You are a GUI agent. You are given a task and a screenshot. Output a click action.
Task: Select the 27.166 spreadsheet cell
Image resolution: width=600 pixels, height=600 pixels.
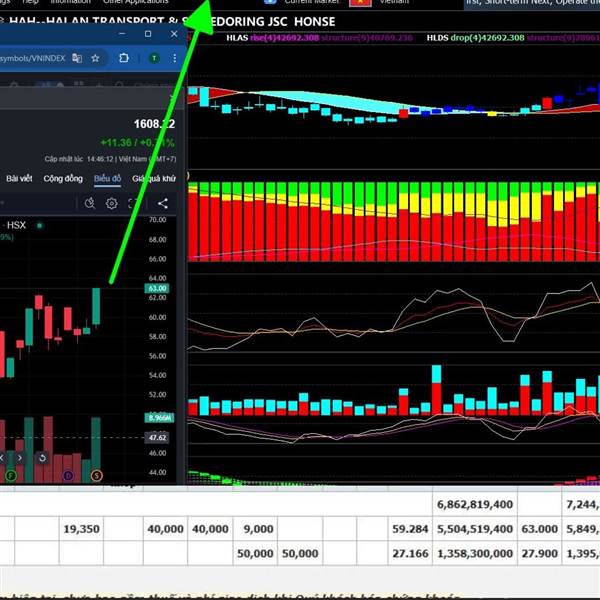point(410,553)
